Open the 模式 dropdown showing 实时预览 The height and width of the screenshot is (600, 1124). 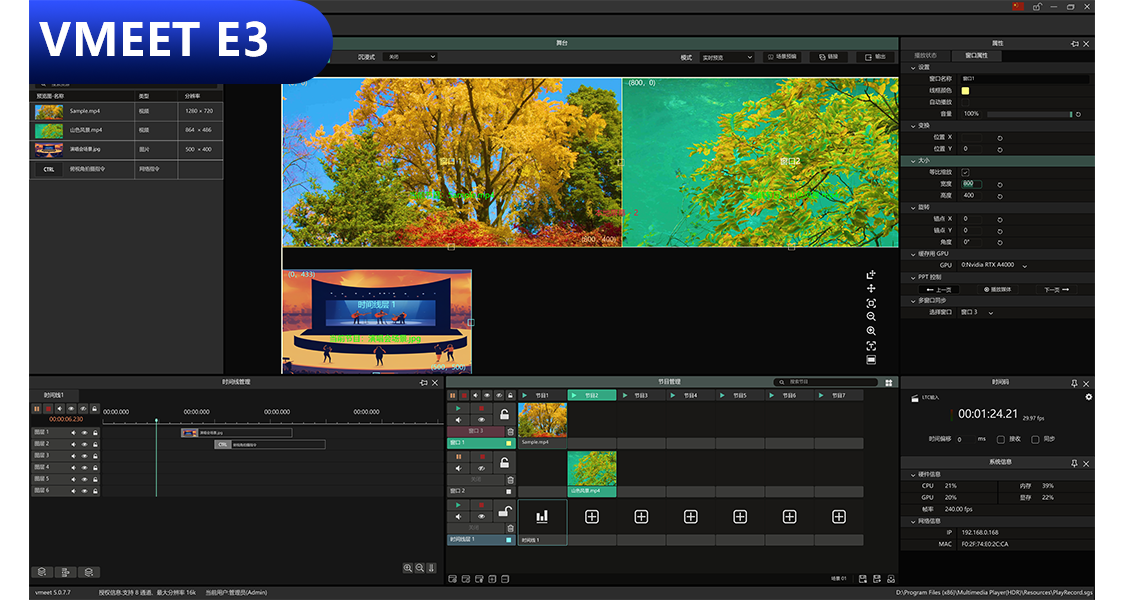click(x=726, y=57)
